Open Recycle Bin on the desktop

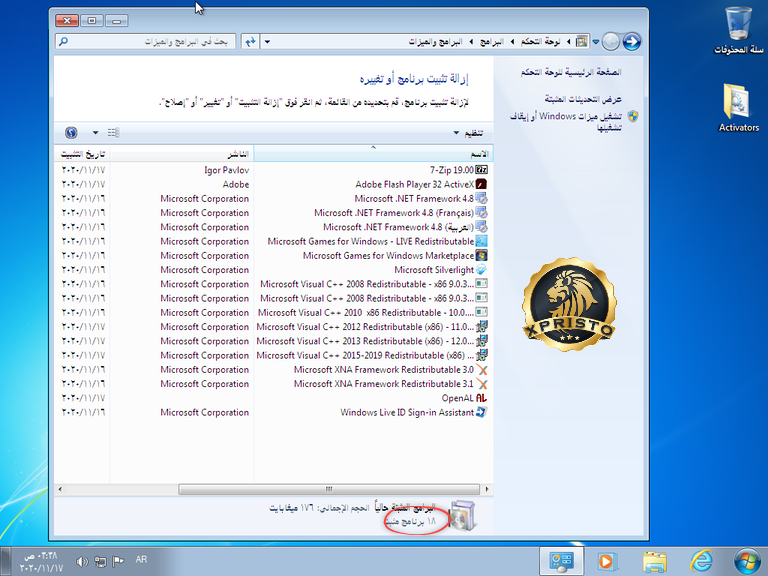[739, 29]
